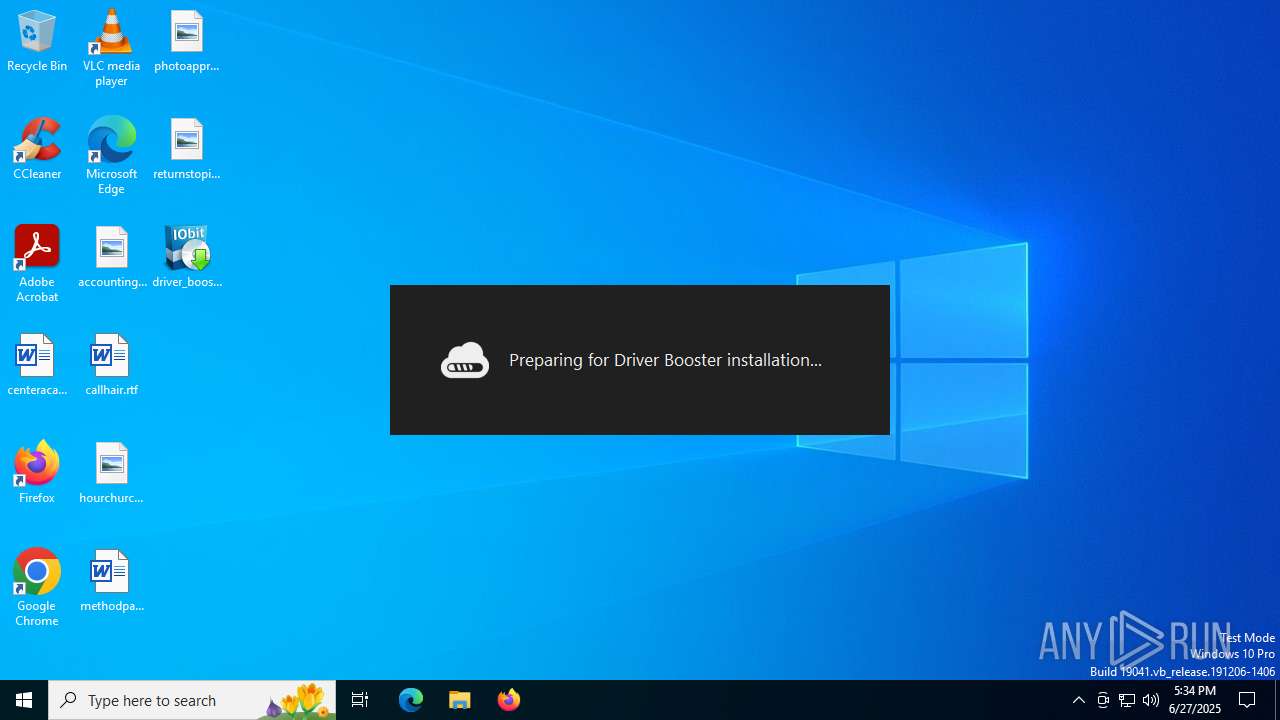Image resolution: width=1280 pixels, height=720 pixels.
Task: Select the methodpa... Word document
Action: pos(111,582)
